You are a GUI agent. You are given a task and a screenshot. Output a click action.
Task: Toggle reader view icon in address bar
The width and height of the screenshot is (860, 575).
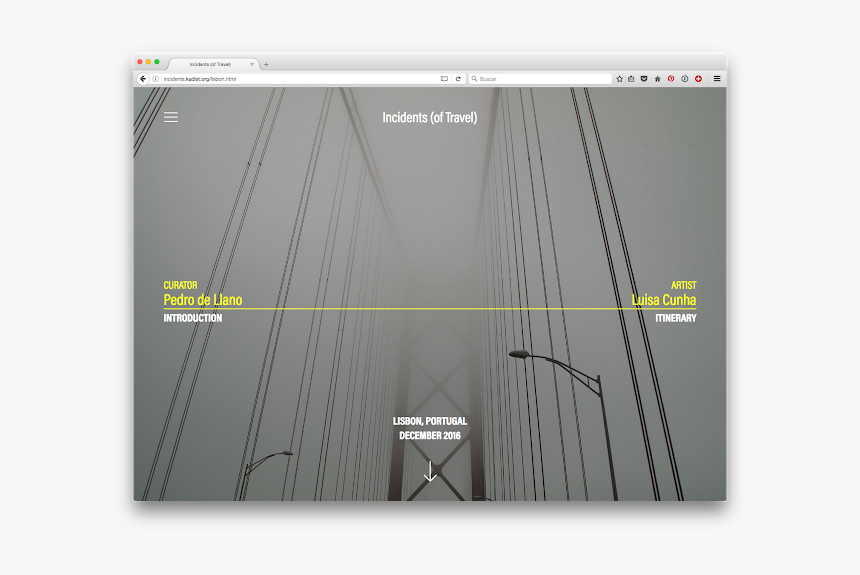(x=444, y=79)
